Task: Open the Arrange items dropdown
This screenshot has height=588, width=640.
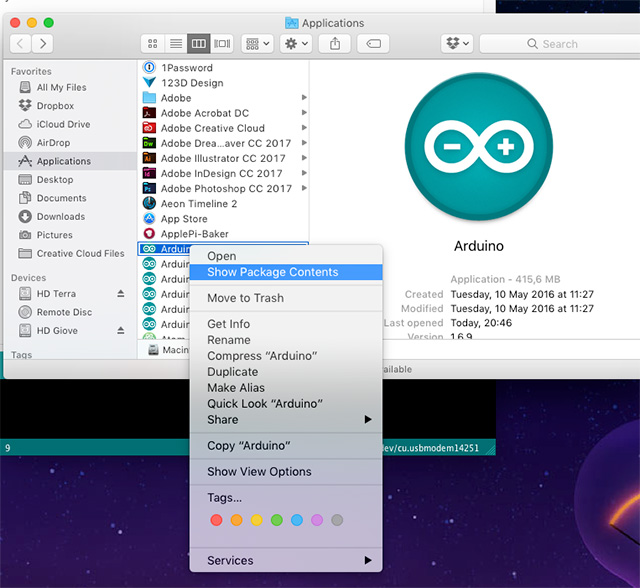Action: click(255, 44)
